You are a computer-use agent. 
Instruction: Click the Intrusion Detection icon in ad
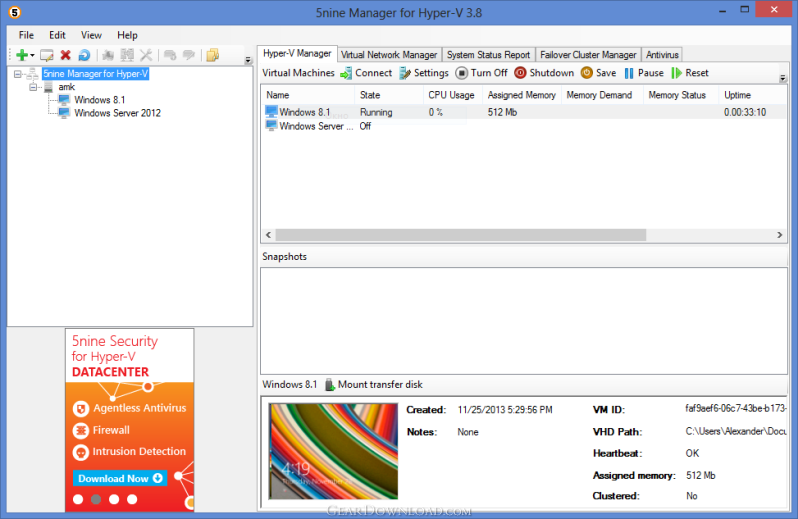(x=80, y=452)
